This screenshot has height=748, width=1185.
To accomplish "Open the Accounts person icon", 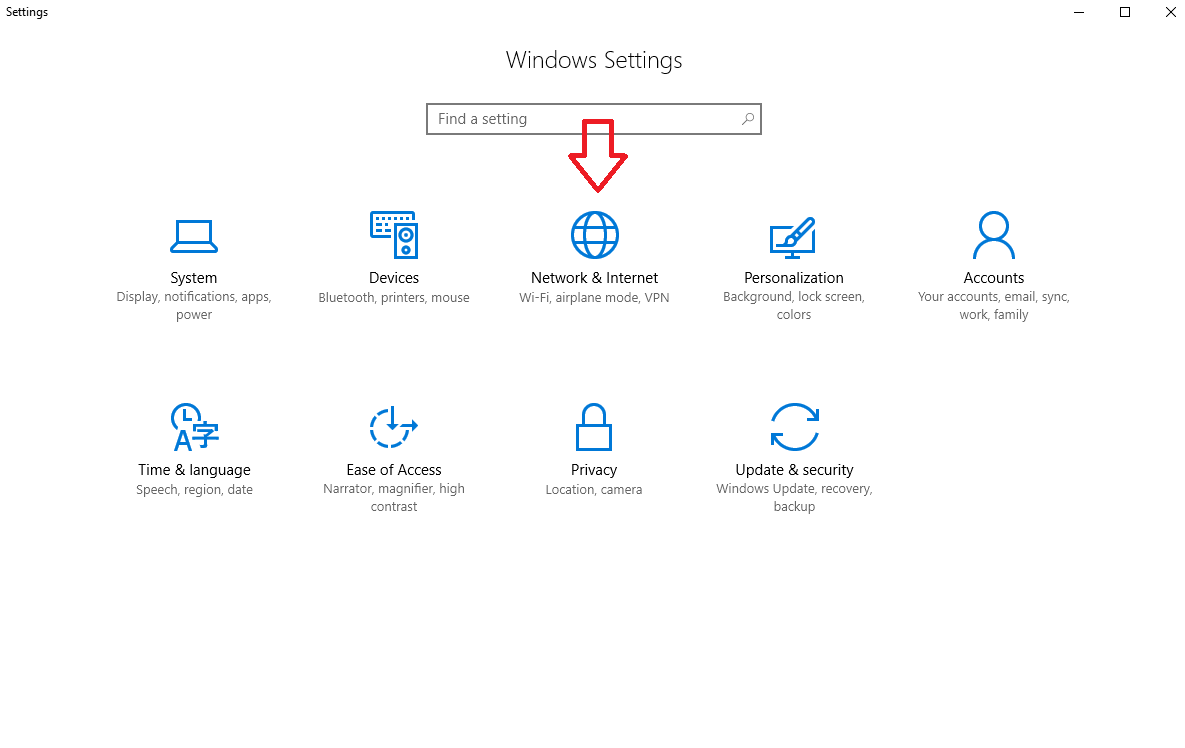I will tap(994, 235).
